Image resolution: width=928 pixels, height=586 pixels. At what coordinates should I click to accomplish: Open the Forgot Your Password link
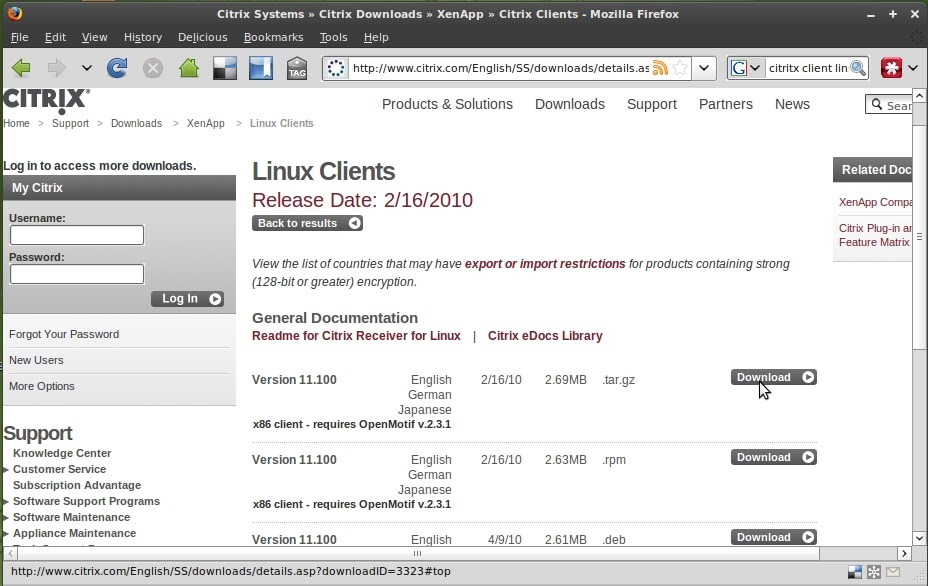63,334
